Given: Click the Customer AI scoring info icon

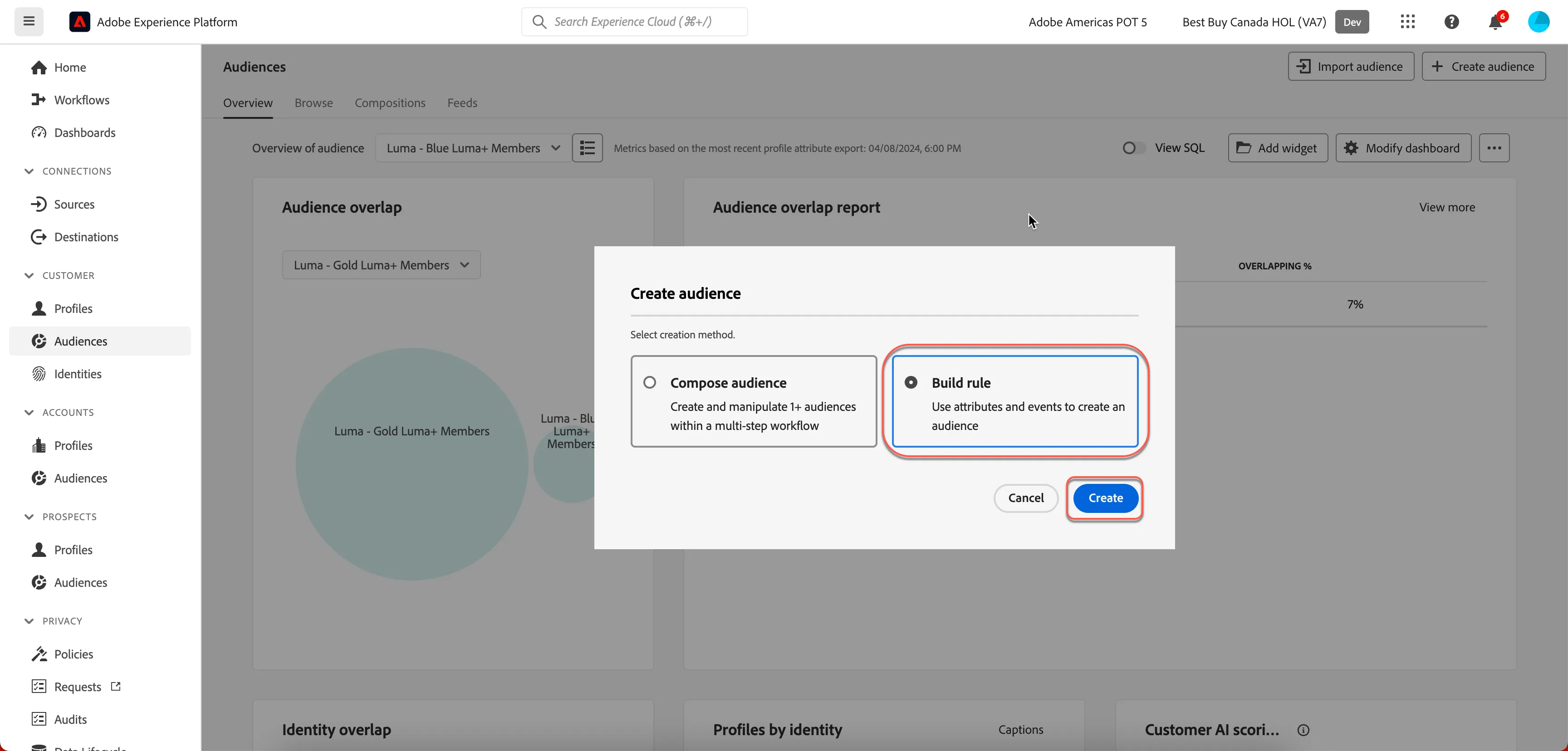Looking at the screenshot, I should pyautogui.click(x=1303, y=730).
